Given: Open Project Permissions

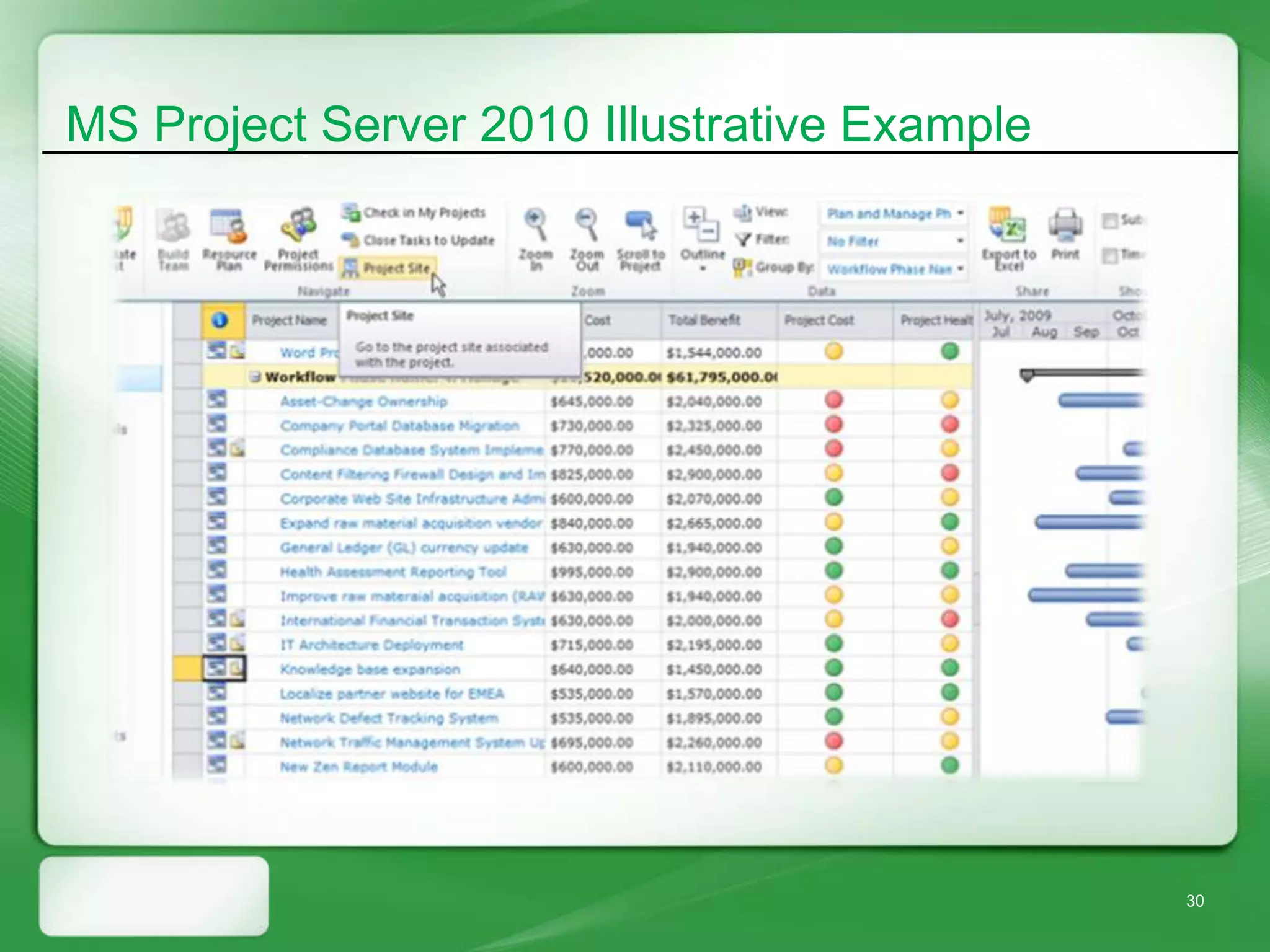Looking at the screenshot, I should (x=298, y=240).
